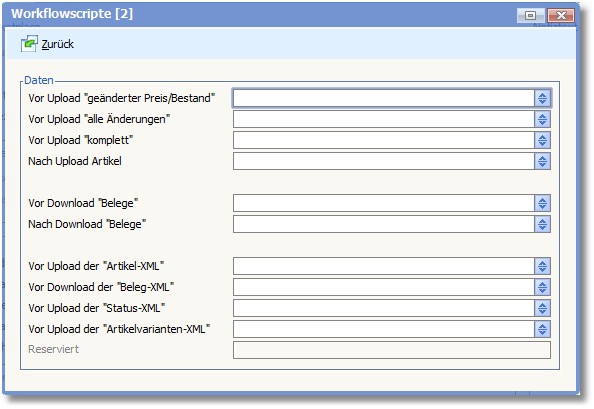Click arrows icon for Vor Upload der "Artikel-XML"
This screenshot has height=409, width=594.
(542, 266)
